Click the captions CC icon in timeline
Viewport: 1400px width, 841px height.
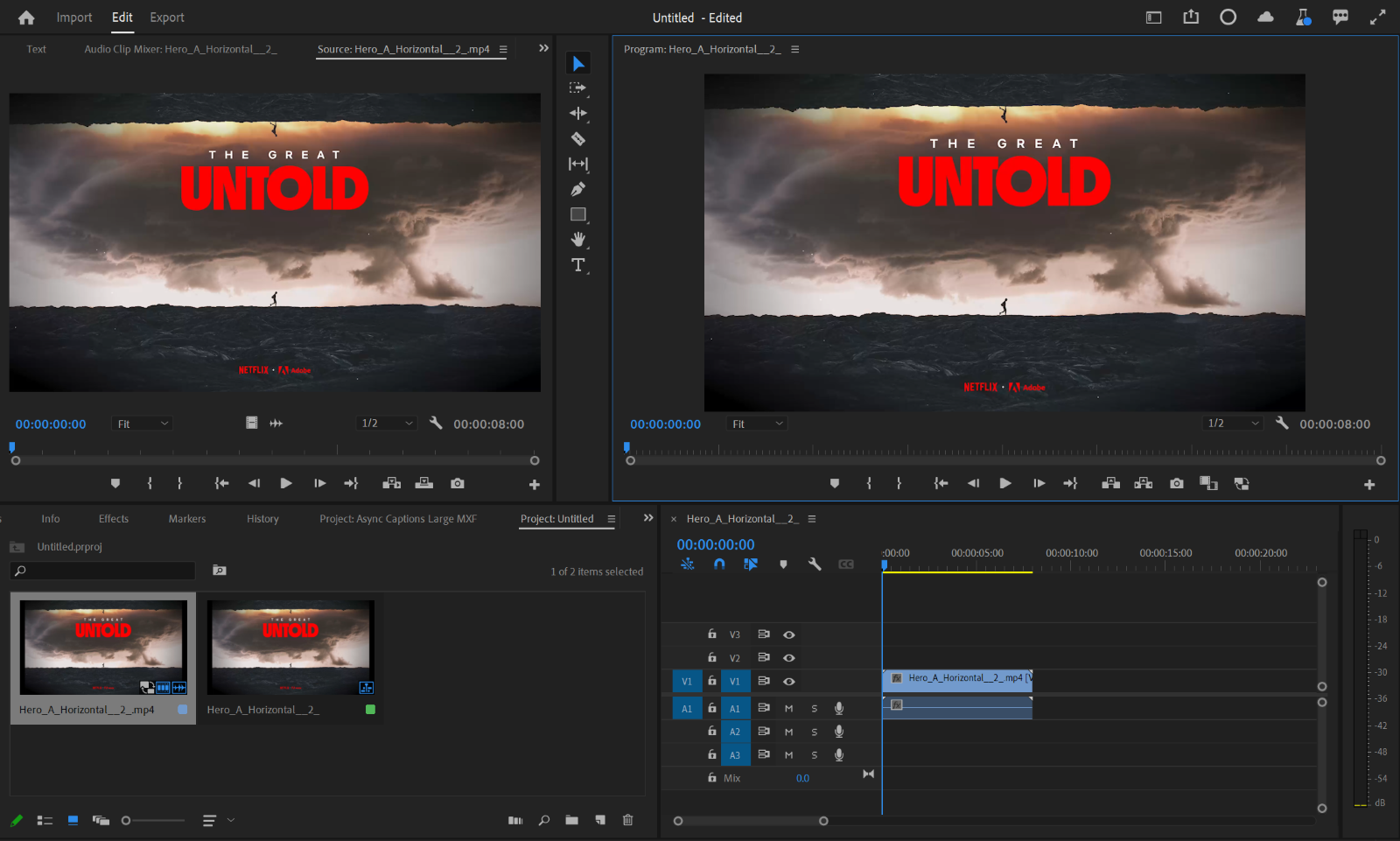[846, 564]
